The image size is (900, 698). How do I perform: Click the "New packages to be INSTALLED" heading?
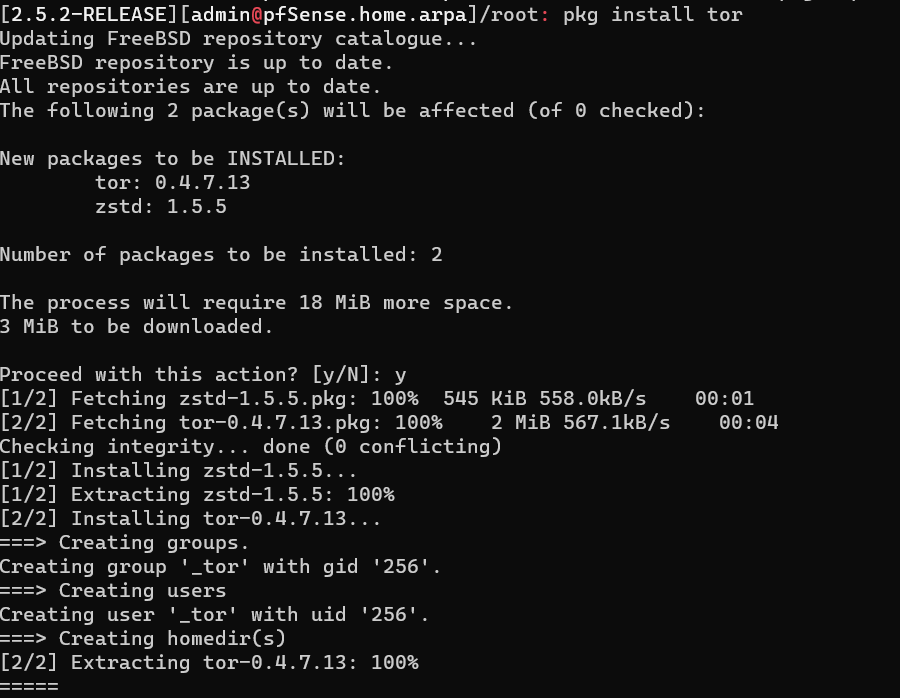tap(172, 159)
